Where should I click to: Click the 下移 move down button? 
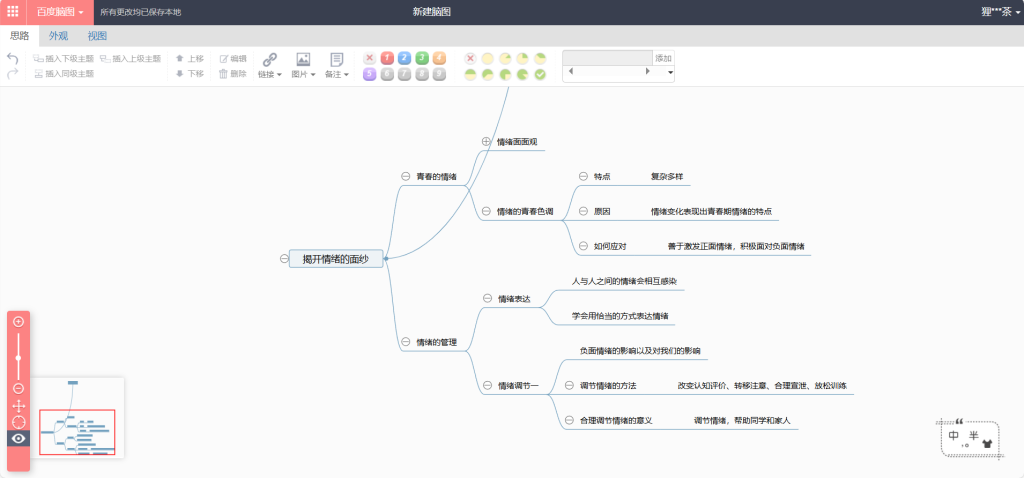coord(189,74)
